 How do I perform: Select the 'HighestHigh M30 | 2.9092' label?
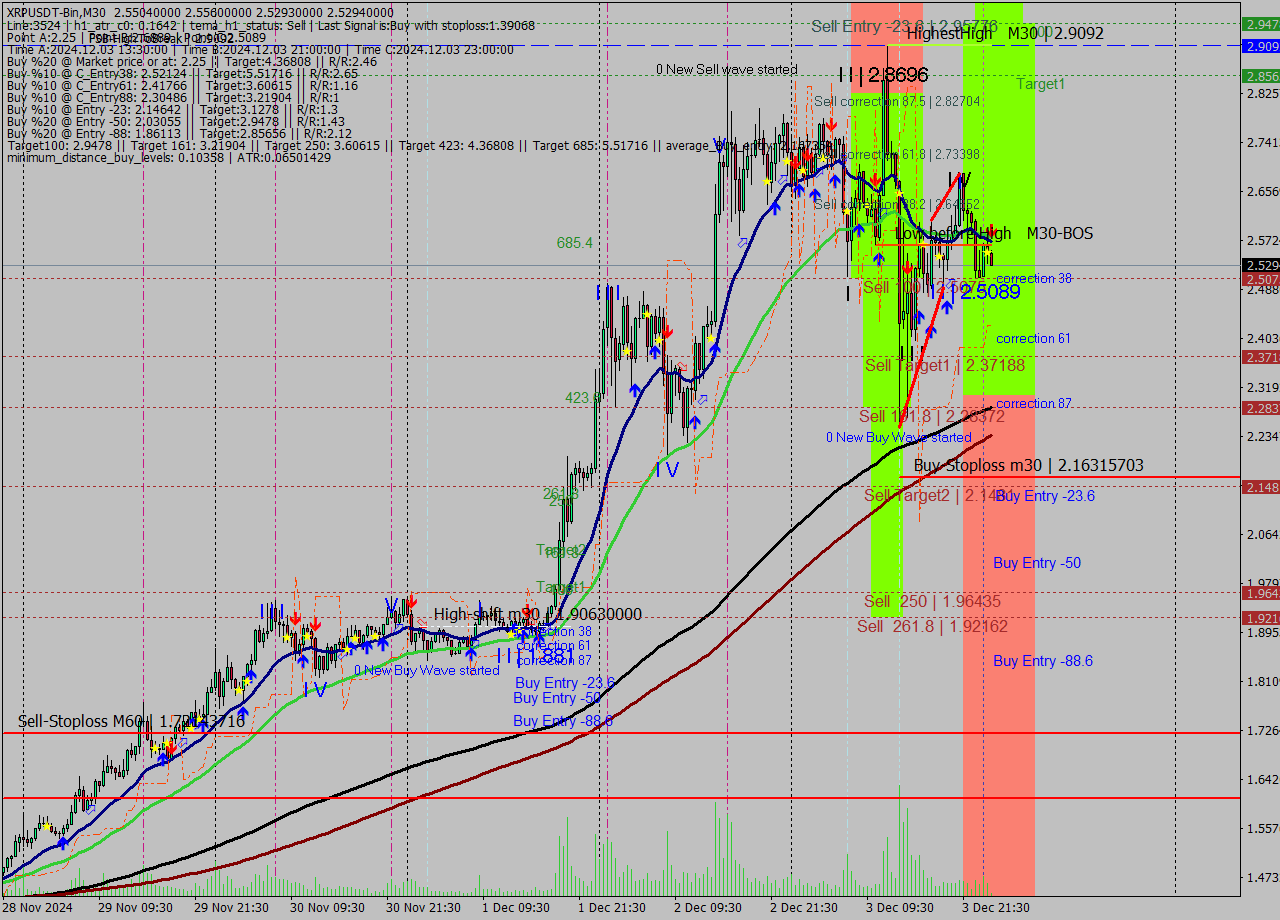point(1005,33)
